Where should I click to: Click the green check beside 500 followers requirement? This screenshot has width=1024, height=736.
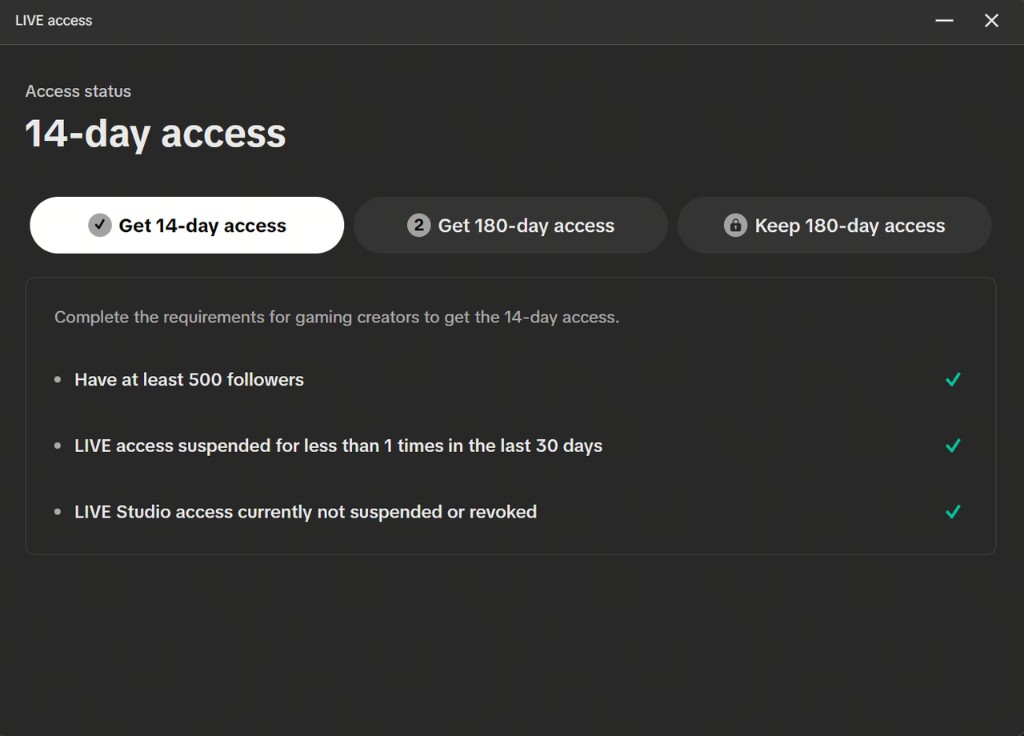(952, 379)
